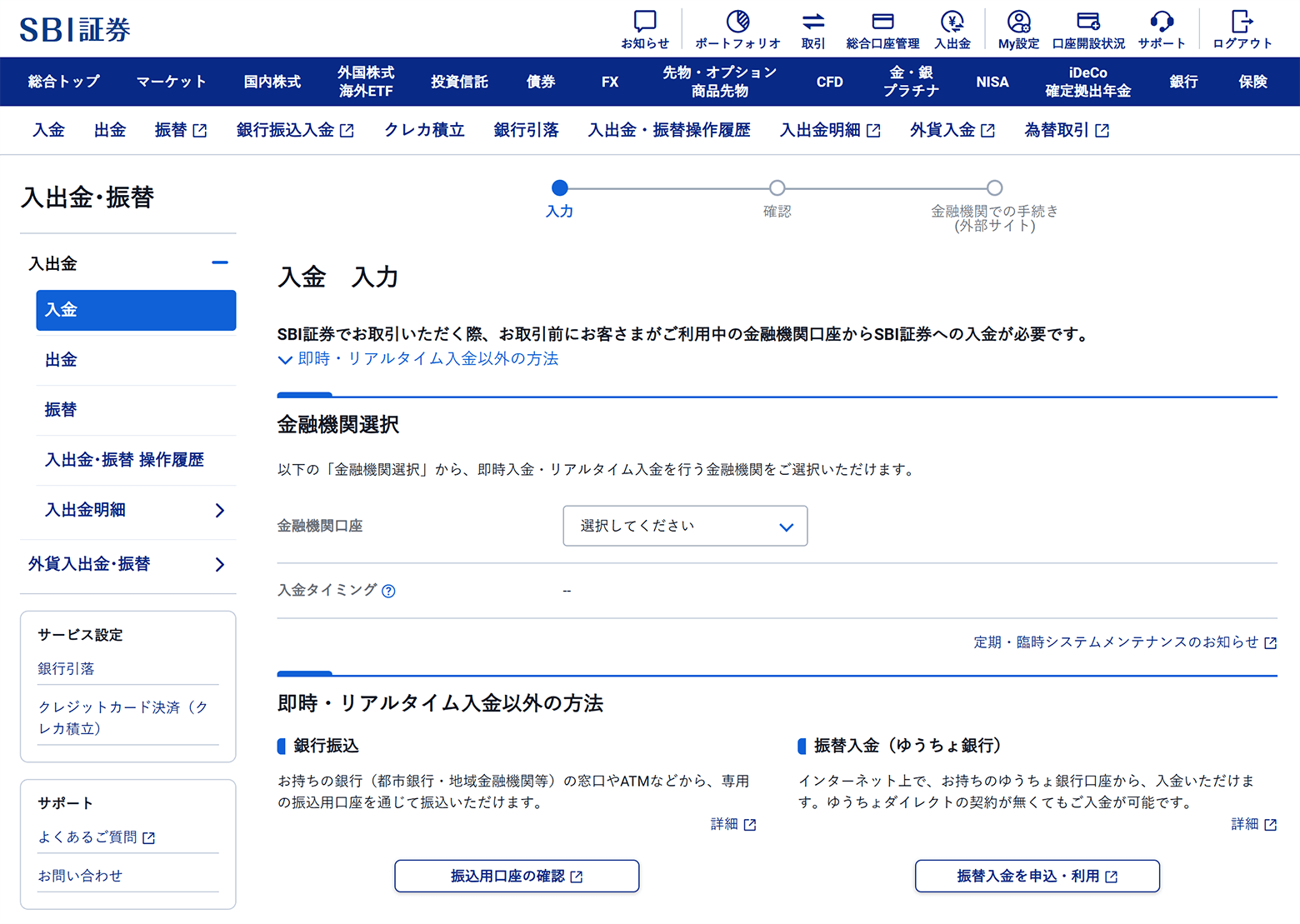The width and height of the screenshot is (1300, 924).
Task: Click the 入力 step marker
Action: 560,187
